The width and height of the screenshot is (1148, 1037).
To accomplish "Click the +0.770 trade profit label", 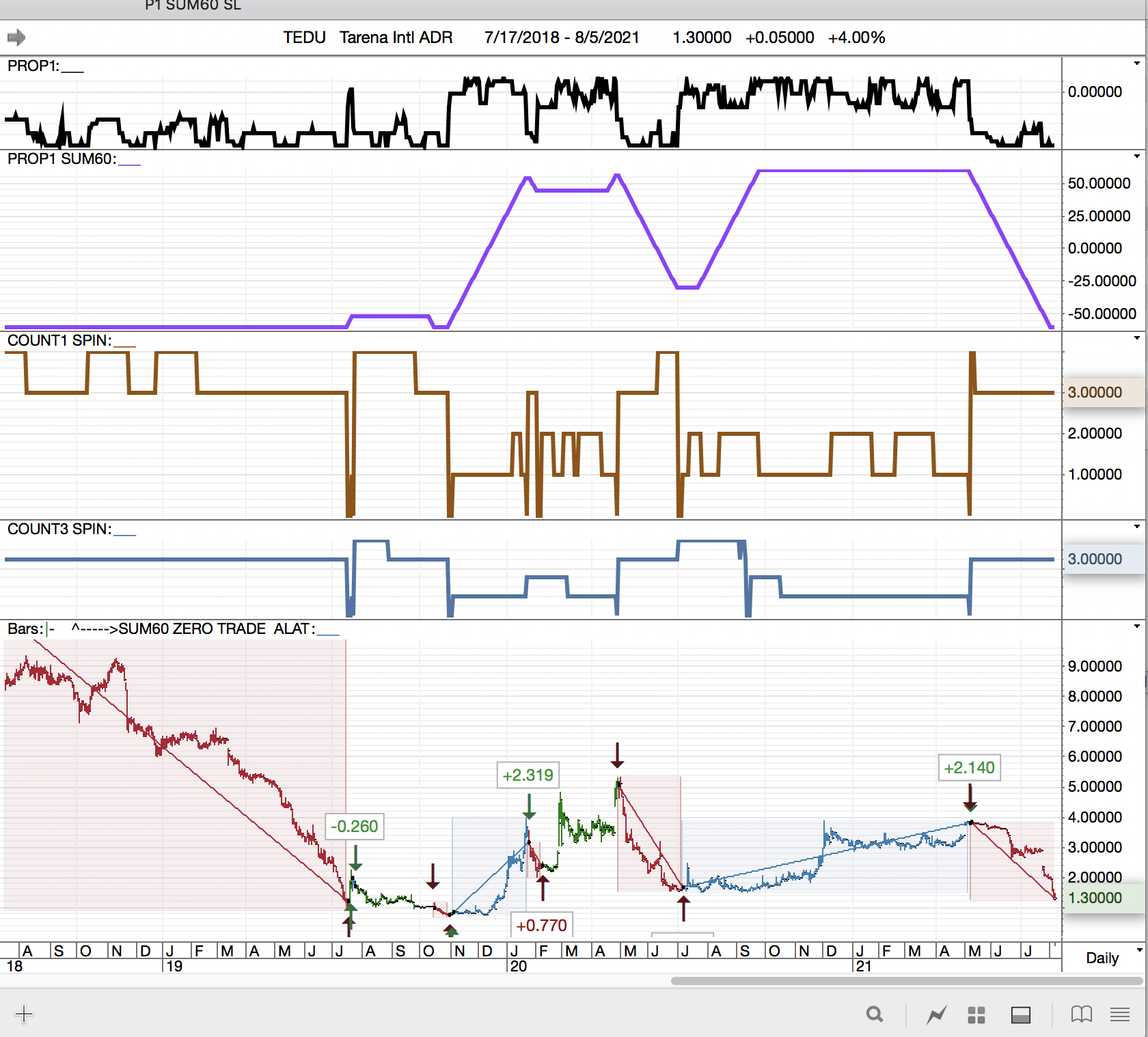I will pos(541,925).
